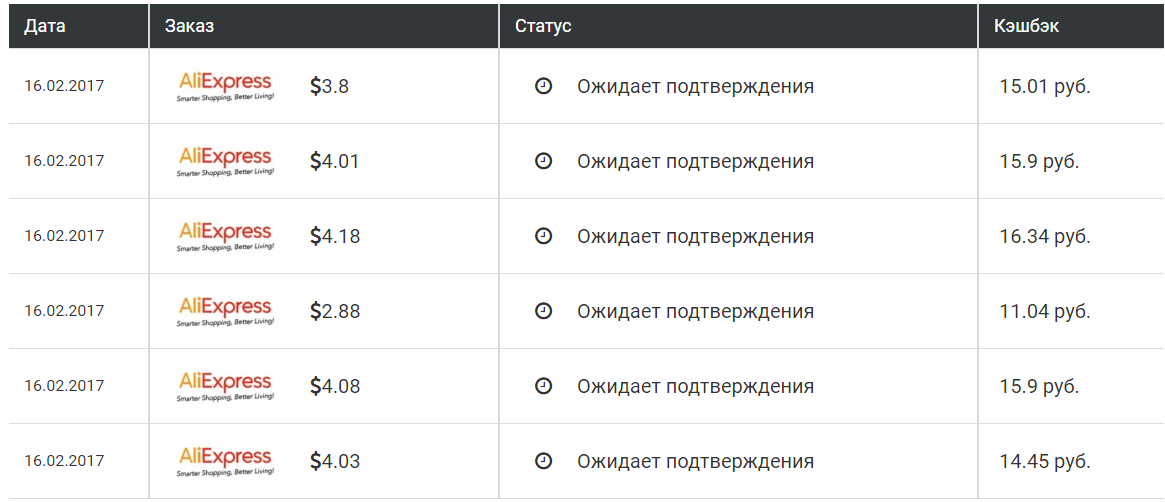
Task: Click Ожидает подтверждения status of $4.08 order
Action: 695,386
